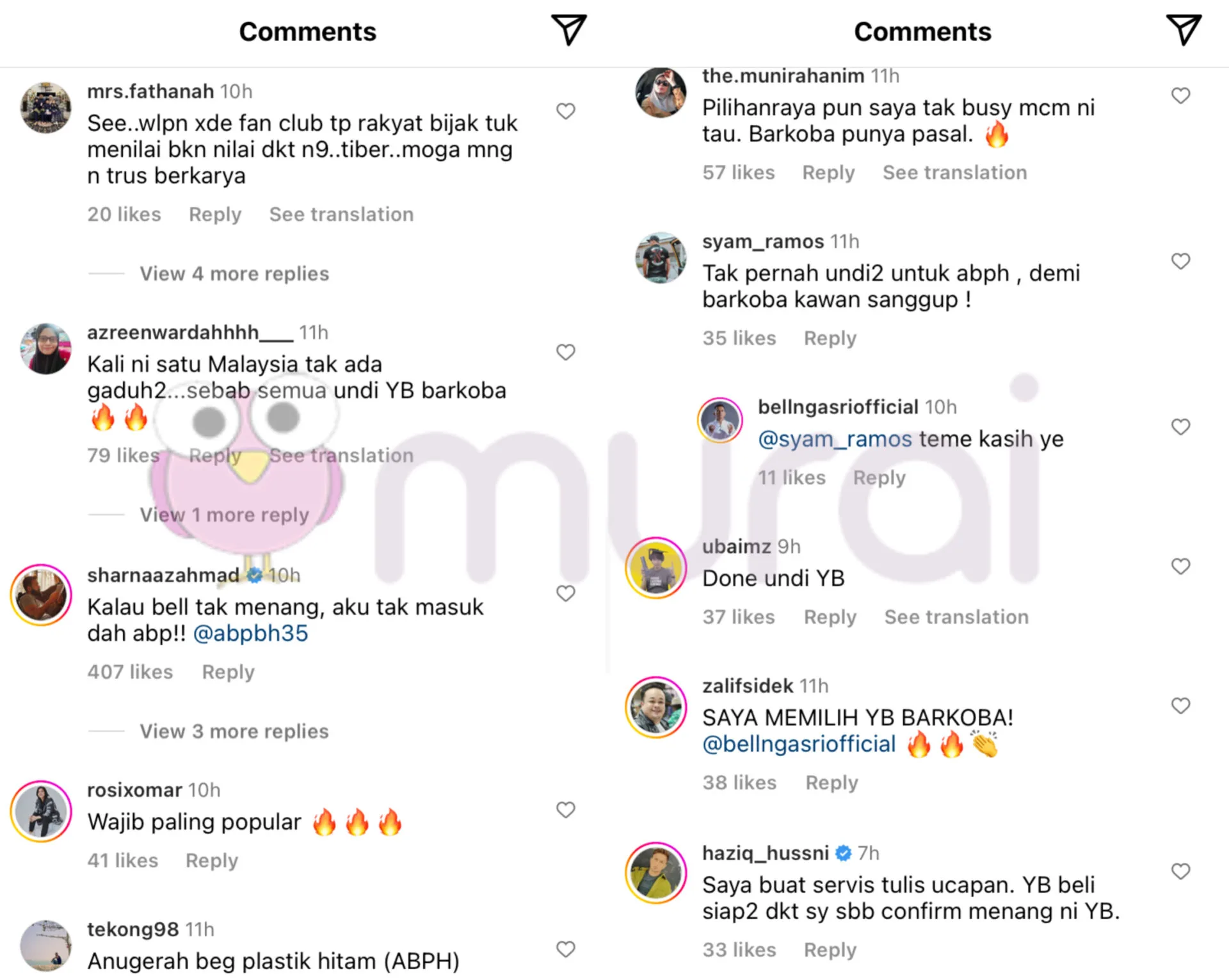
Task: Tap the heart beside ubaimz's comment
Action: point(1181,566)
